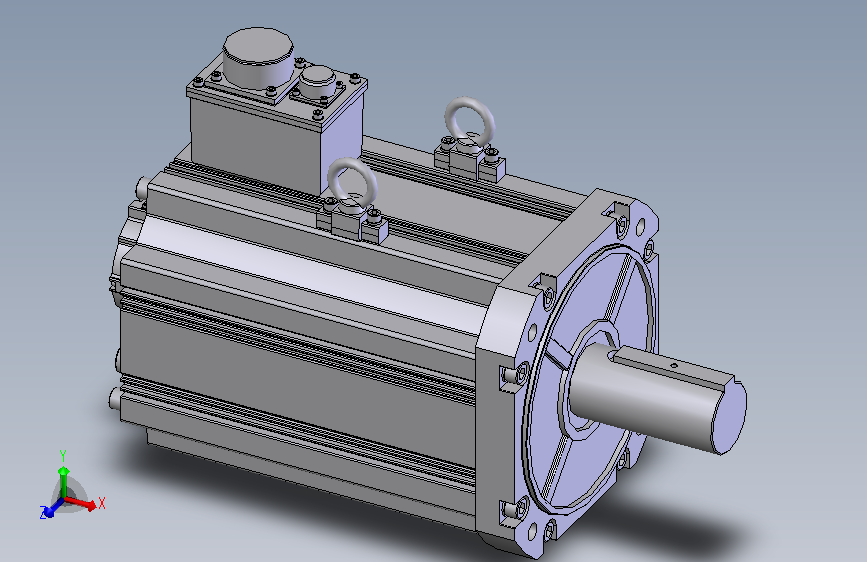Screen dimensions: 867x562
Task: Click the X axis label on triad
Action: tap(101, 503)
